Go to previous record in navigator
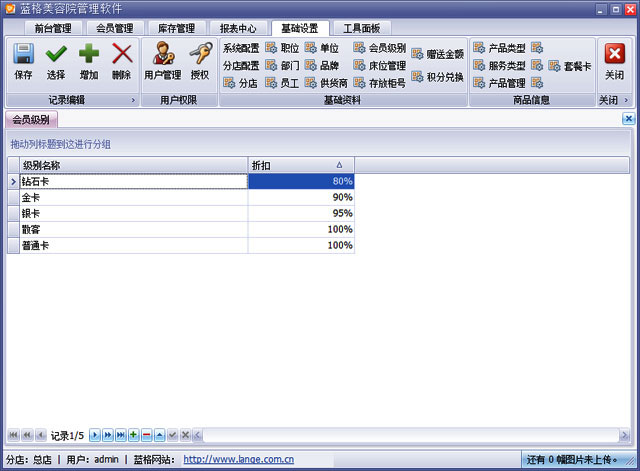 coord(40,435)
